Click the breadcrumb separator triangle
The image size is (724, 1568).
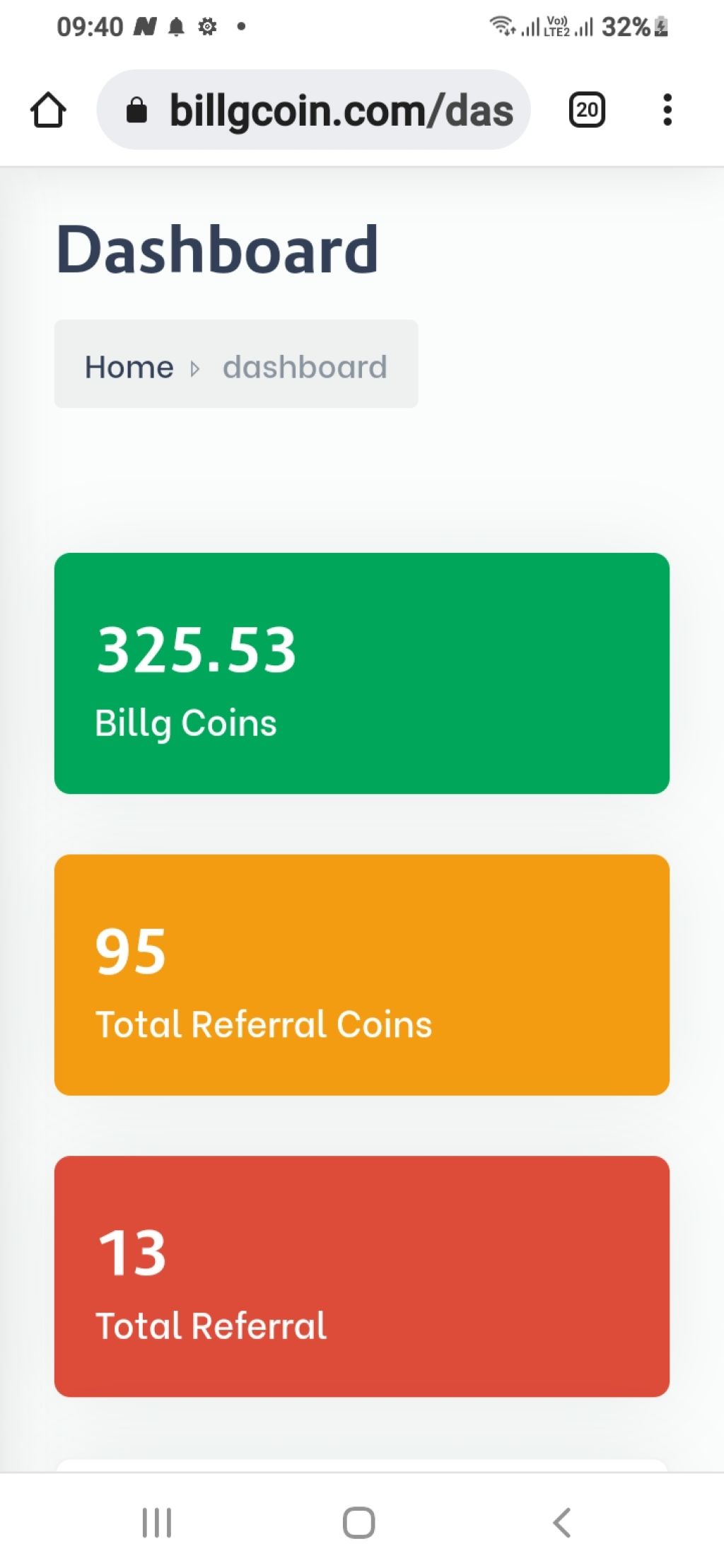click(x=195, y=368)
